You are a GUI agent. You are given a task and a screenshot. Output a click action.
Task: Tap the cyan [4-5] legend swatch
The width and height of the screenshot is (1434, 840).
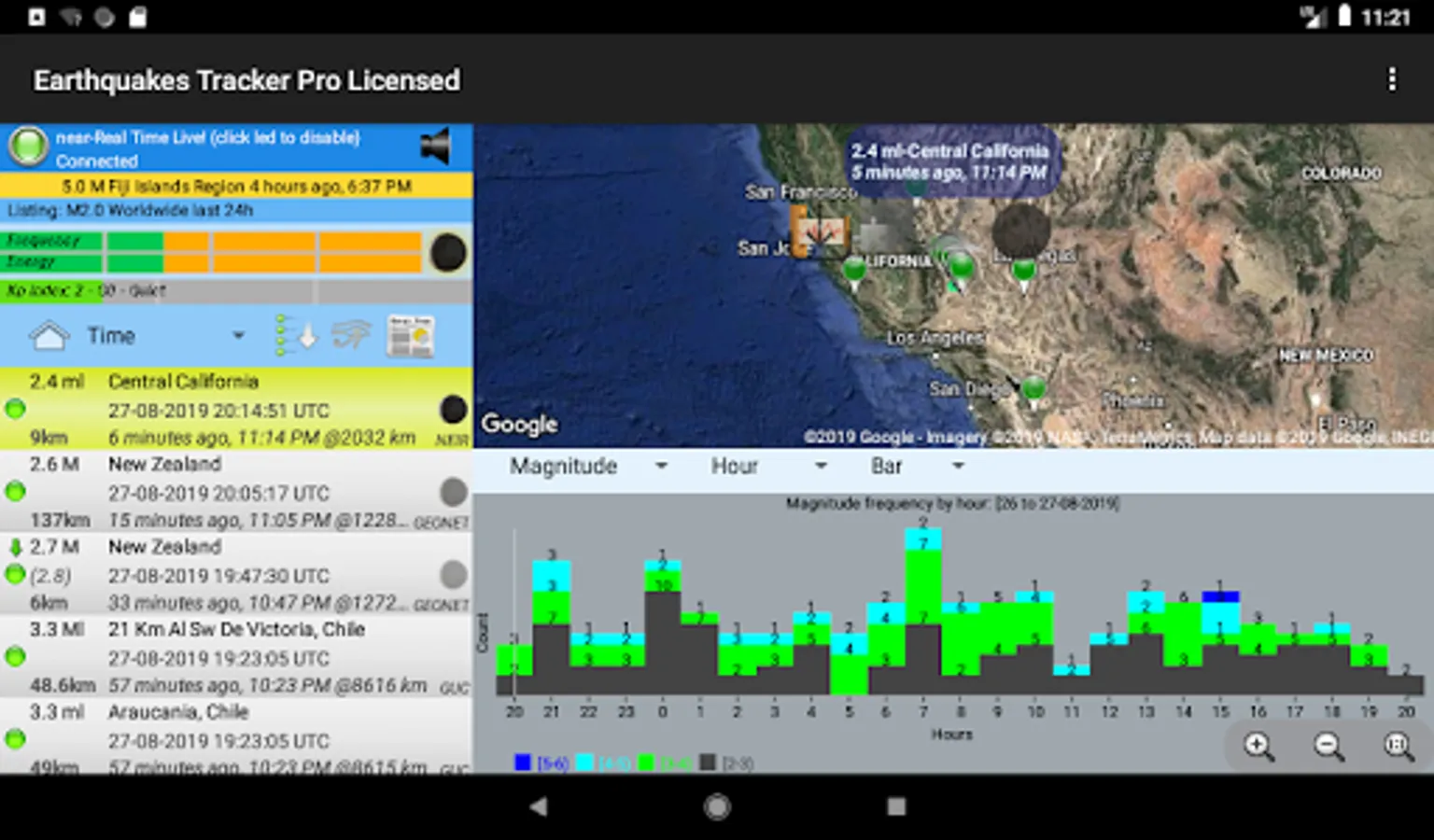(584, 763)
